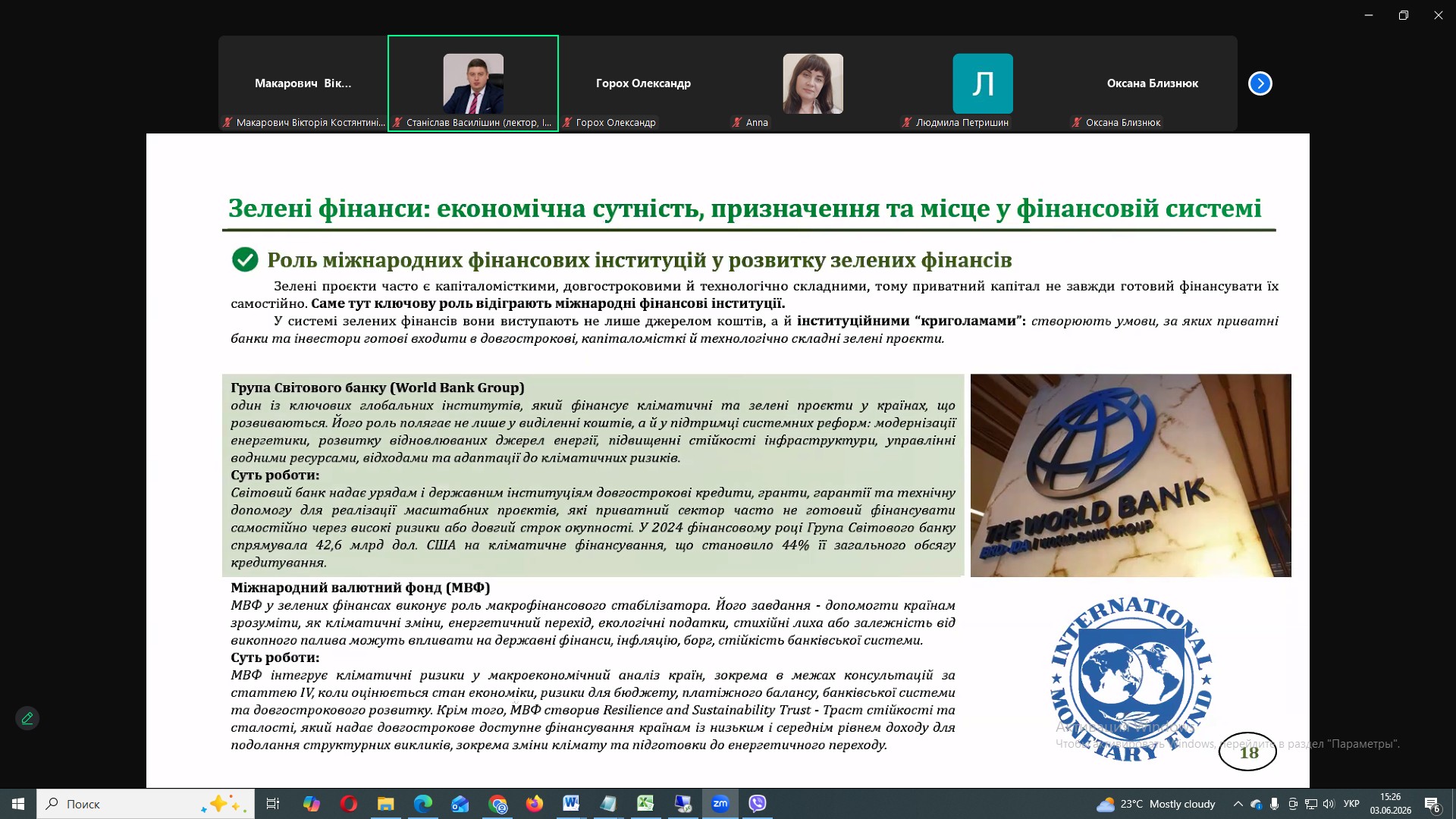Viewport: 1456px width, 819px height.
Task: Switch to Microsoft Excel on the taskbar
Action: tap(645, 804)
